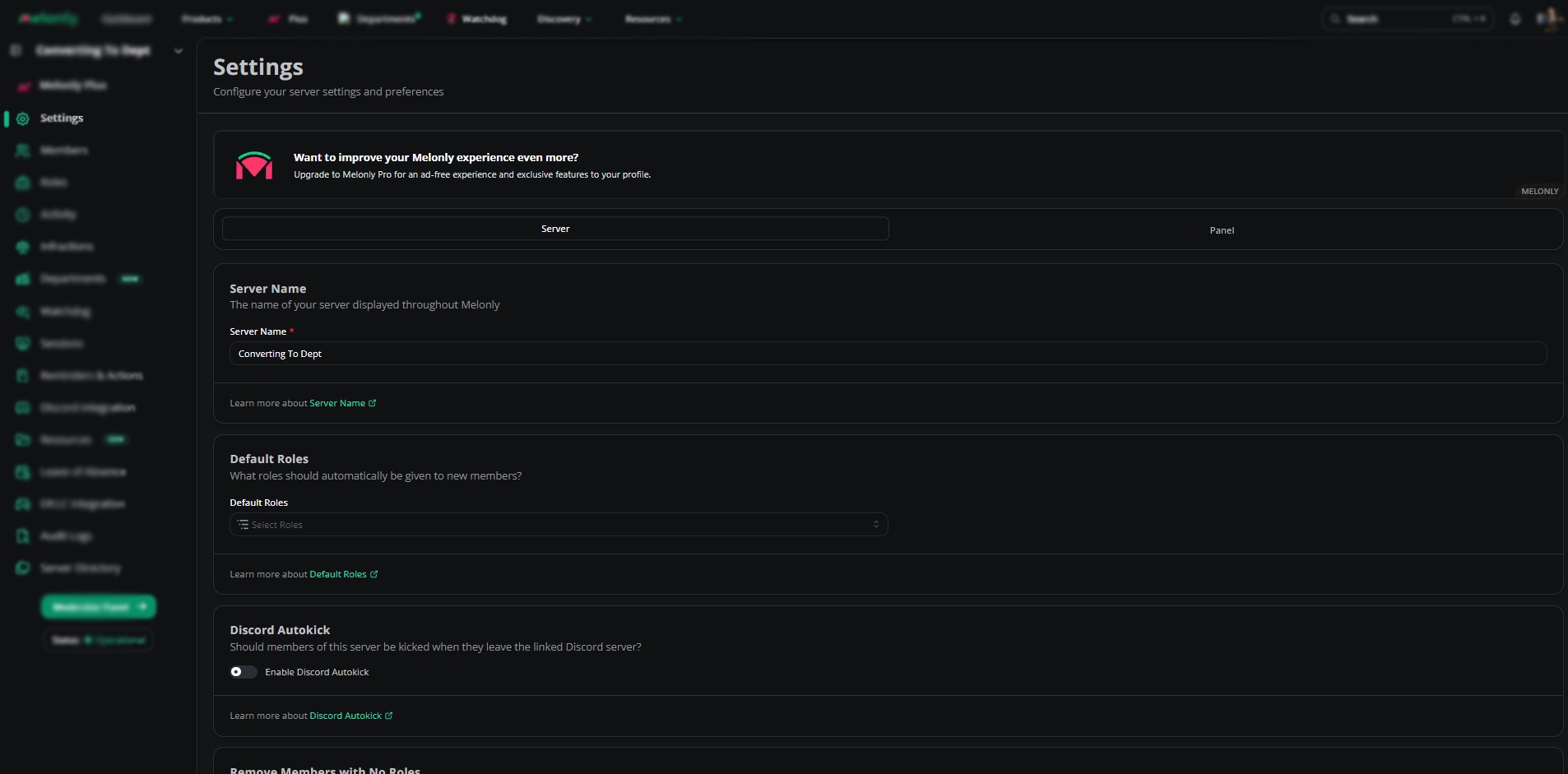The width and height of the screenshot is (1568, 774).
Task: Open external link icon beside Server Name
Action: click(x=373, y=403)
